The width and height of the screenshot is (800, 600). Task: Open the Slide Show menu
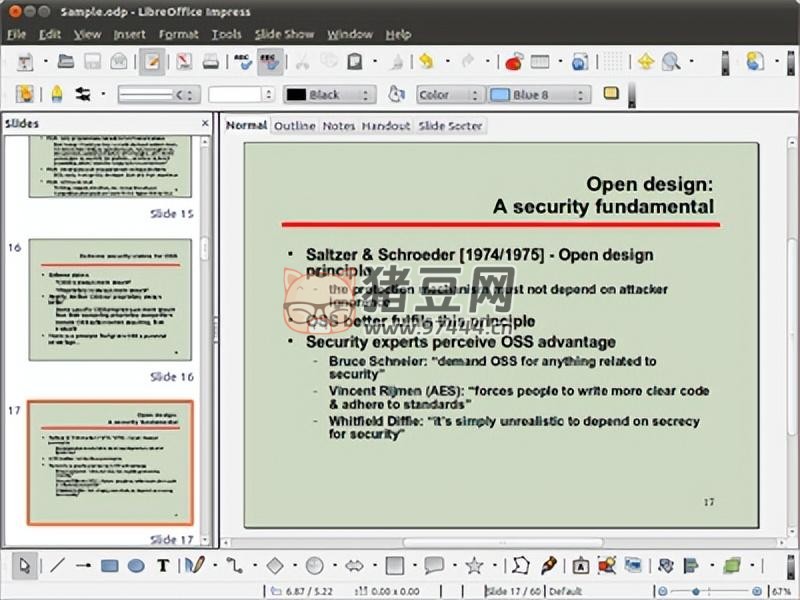pyautogui.click(x=284, y=34)
